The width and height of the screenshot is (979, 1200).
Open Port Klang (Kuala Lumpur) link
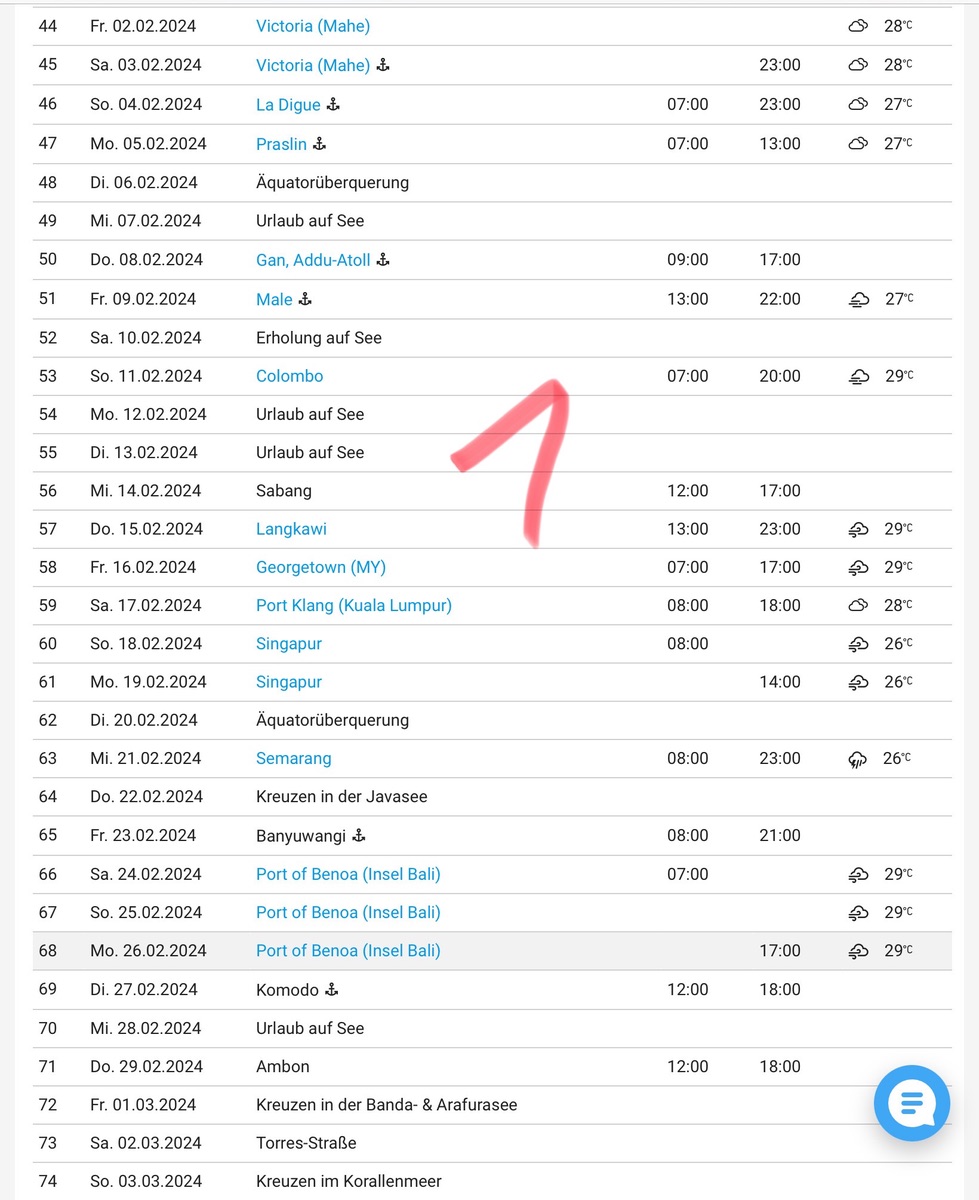coord(353,605)
